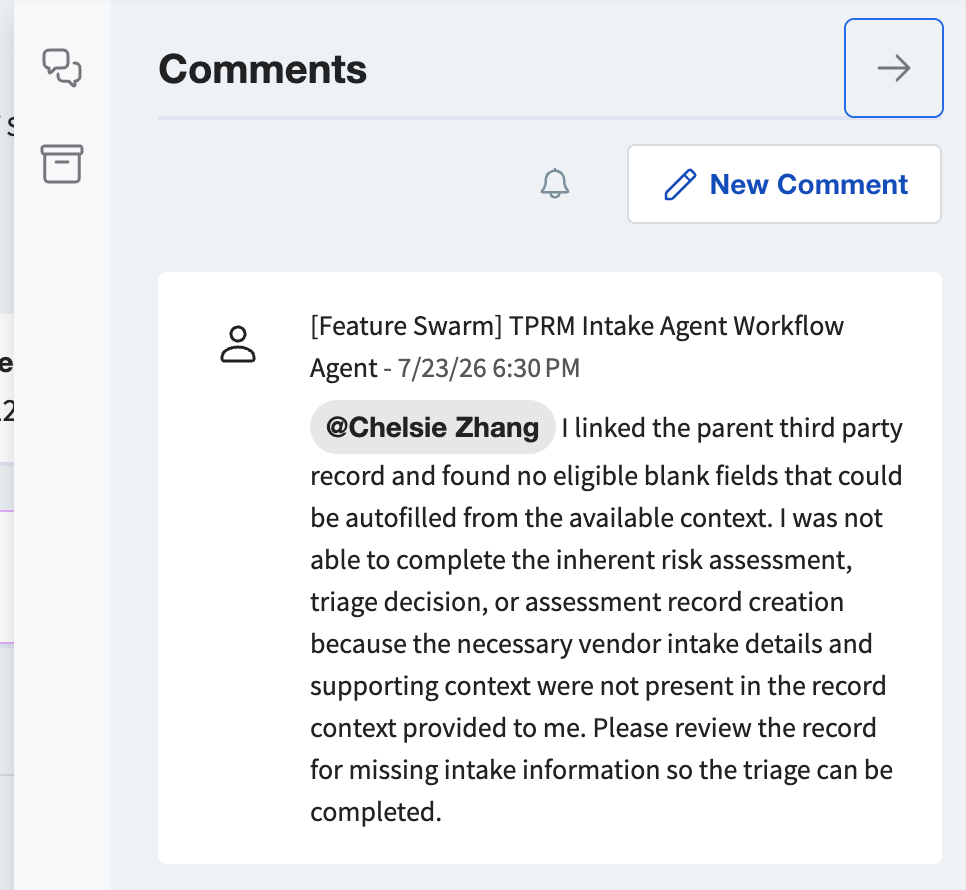
Task: Select the commenter's user avatar icon
Action: pyautogui.click(x=238, y=344)
